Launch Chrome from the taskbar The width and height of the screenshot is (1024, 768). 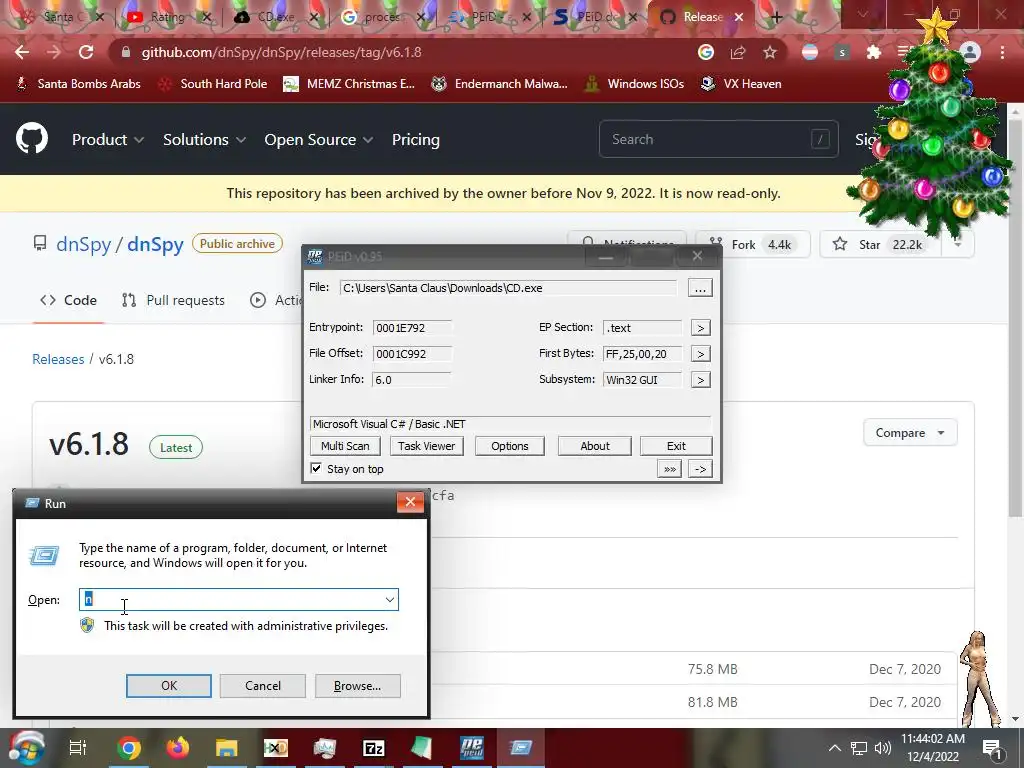(129, 748)
